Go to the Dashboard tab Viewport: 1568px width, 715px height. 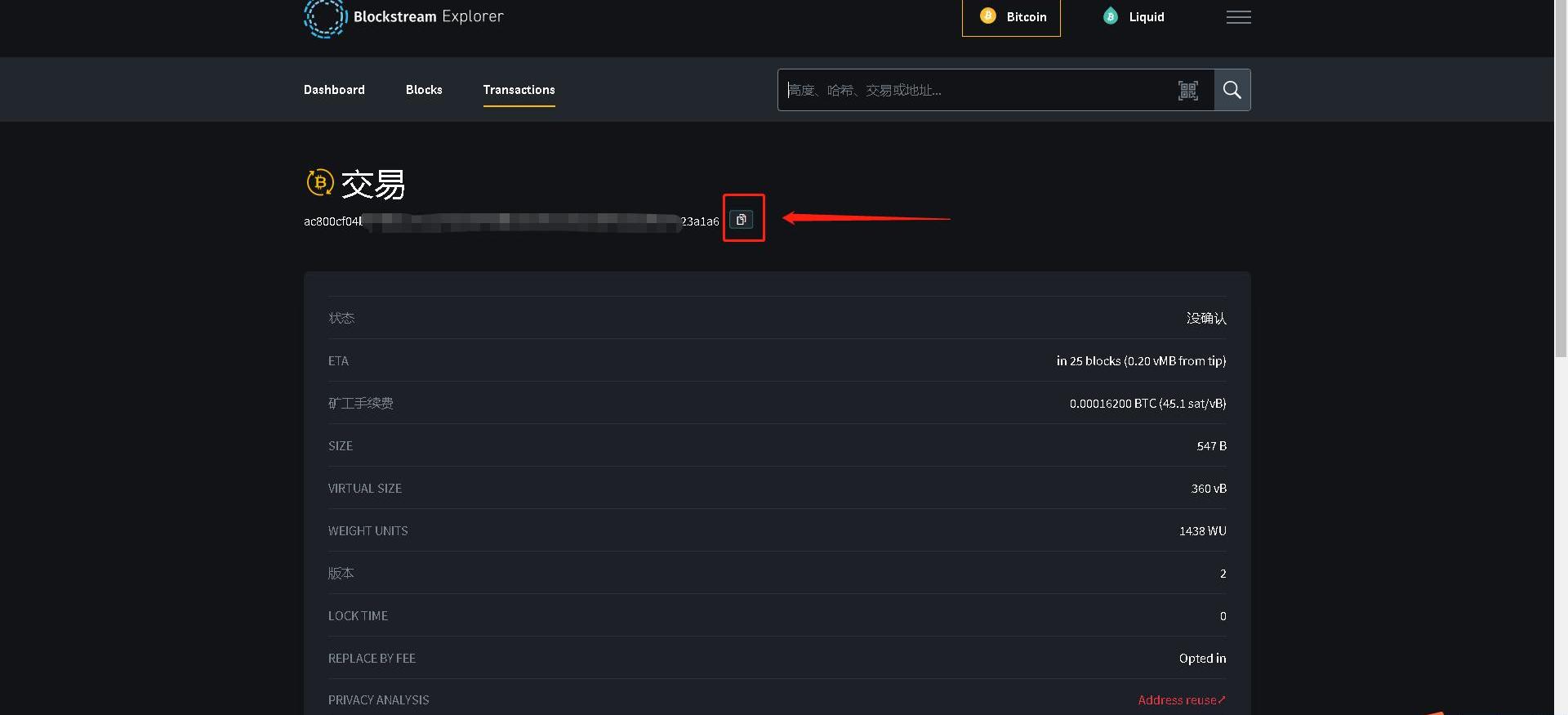coord(334,90)
